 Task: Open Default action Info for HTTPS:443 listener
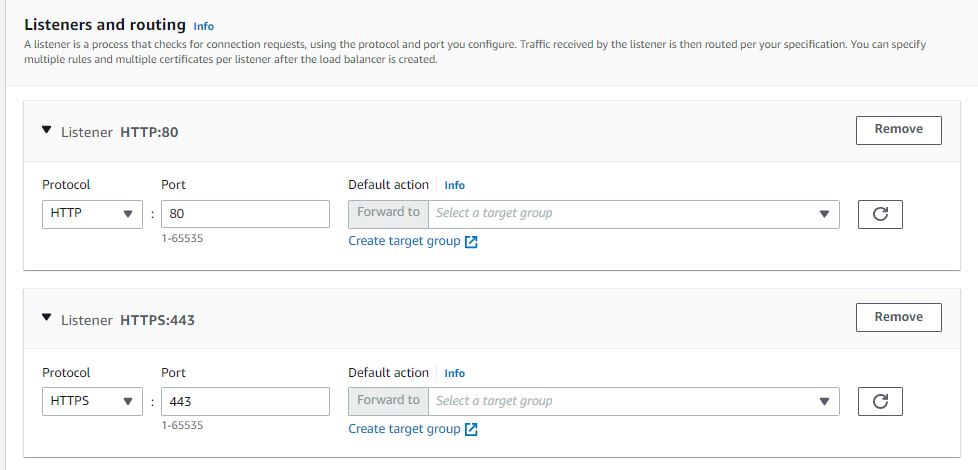click(x=454, y=373)
